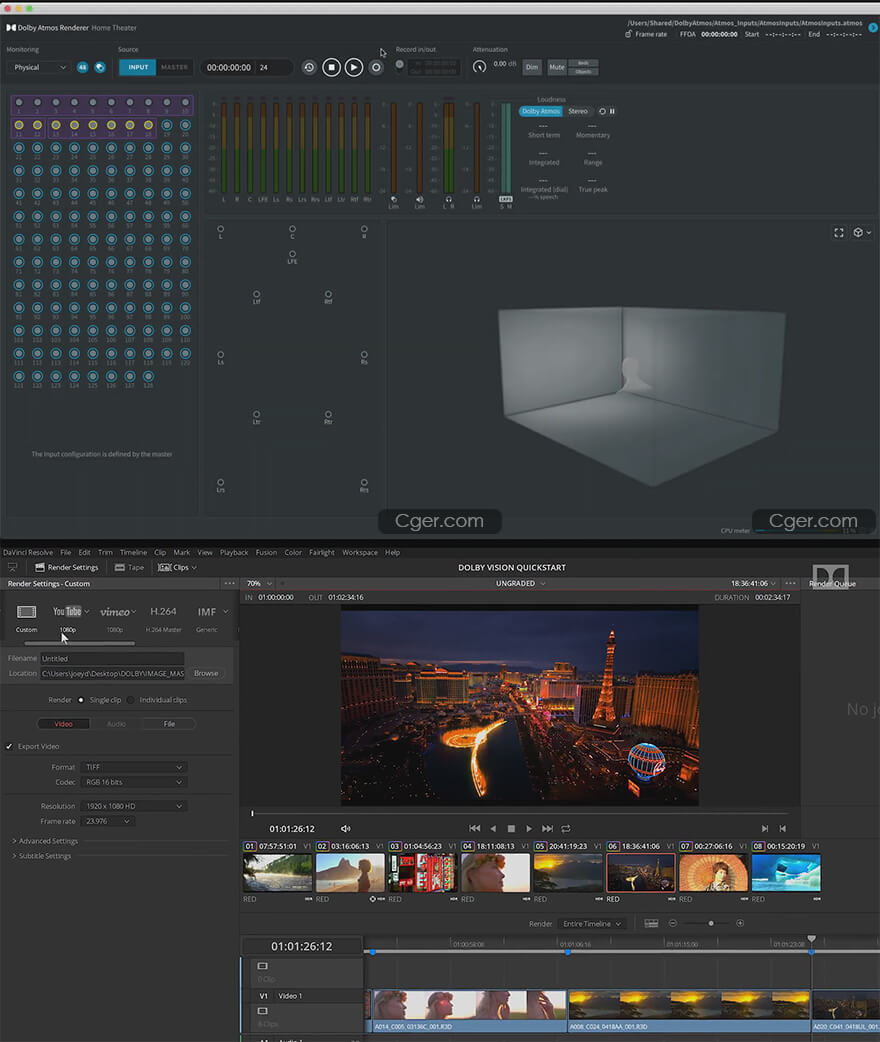This screenshot has width=880, height=1042.
Task: Click the rewind-history icon beside timecode
Action: (x=309, y=67)
